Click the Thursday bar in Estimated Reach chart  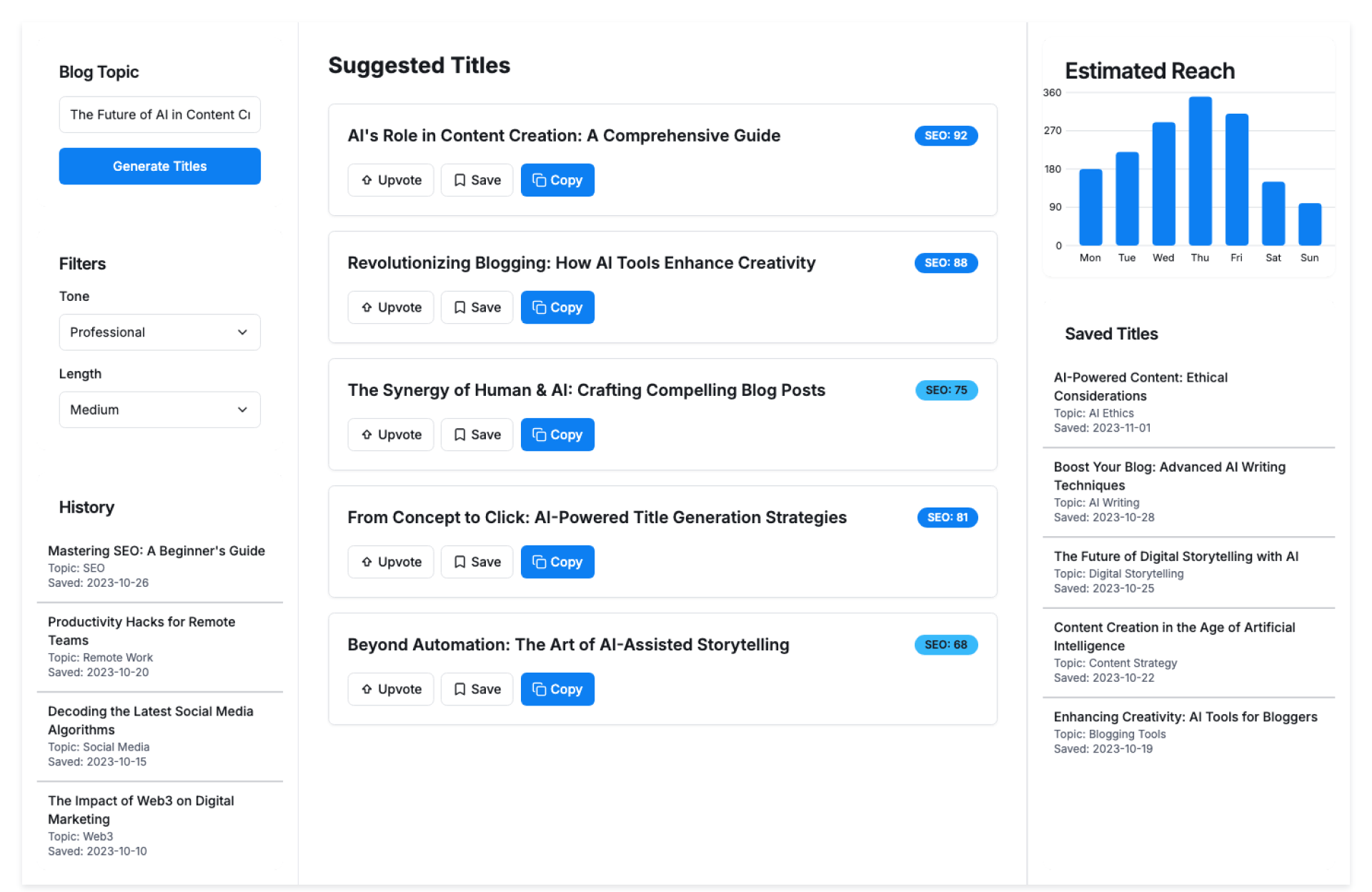(x=1200, y=172)
